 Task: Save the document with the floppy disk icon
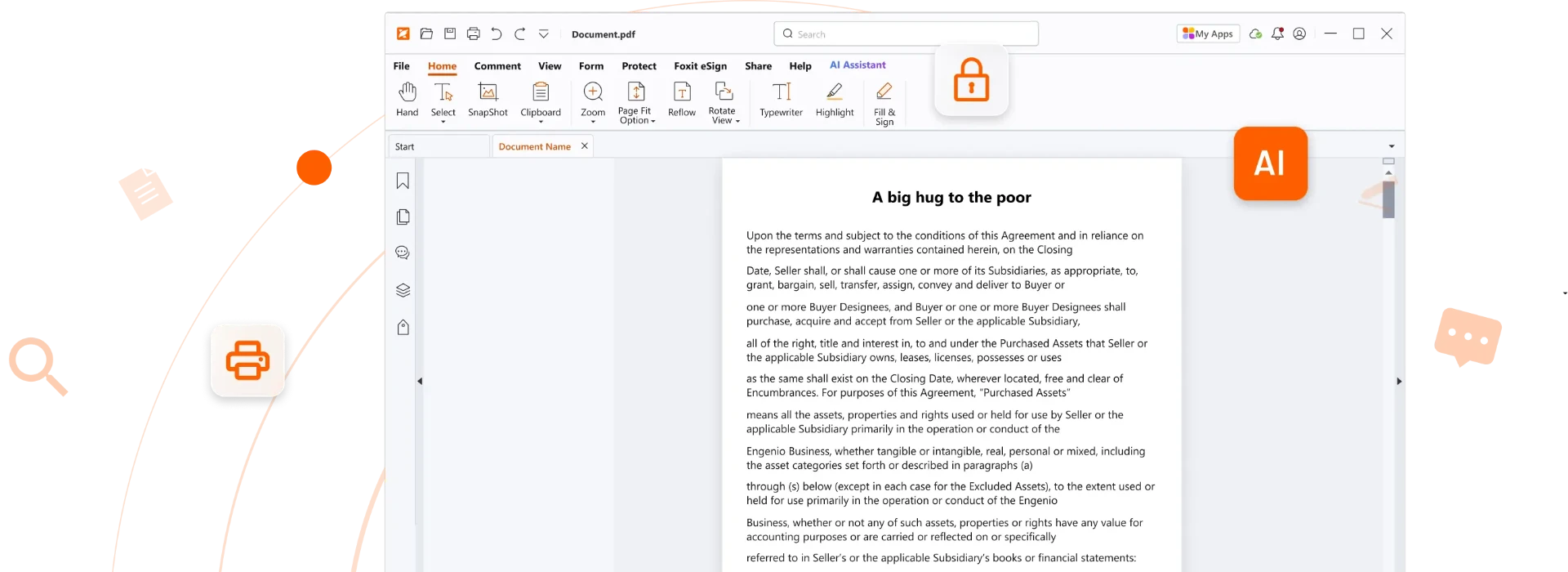450,34
